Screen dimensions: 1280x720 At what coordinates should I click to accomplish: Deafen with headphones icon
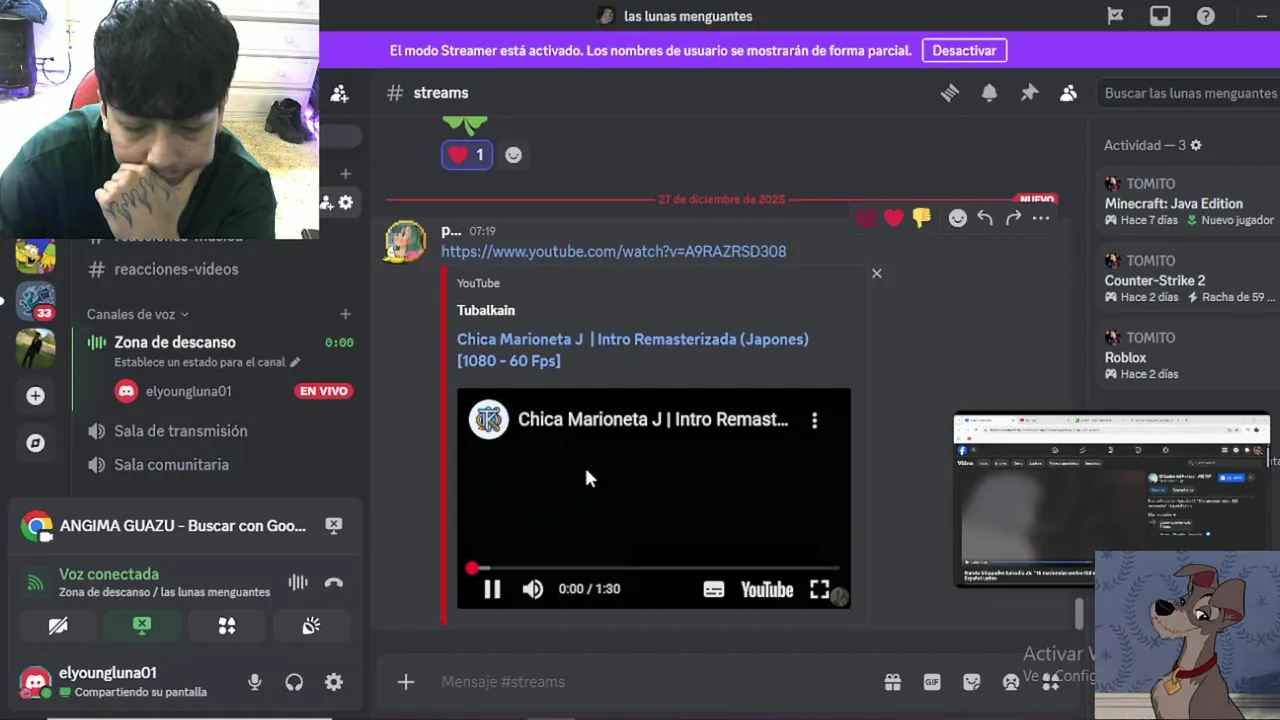tap(294, 682)
